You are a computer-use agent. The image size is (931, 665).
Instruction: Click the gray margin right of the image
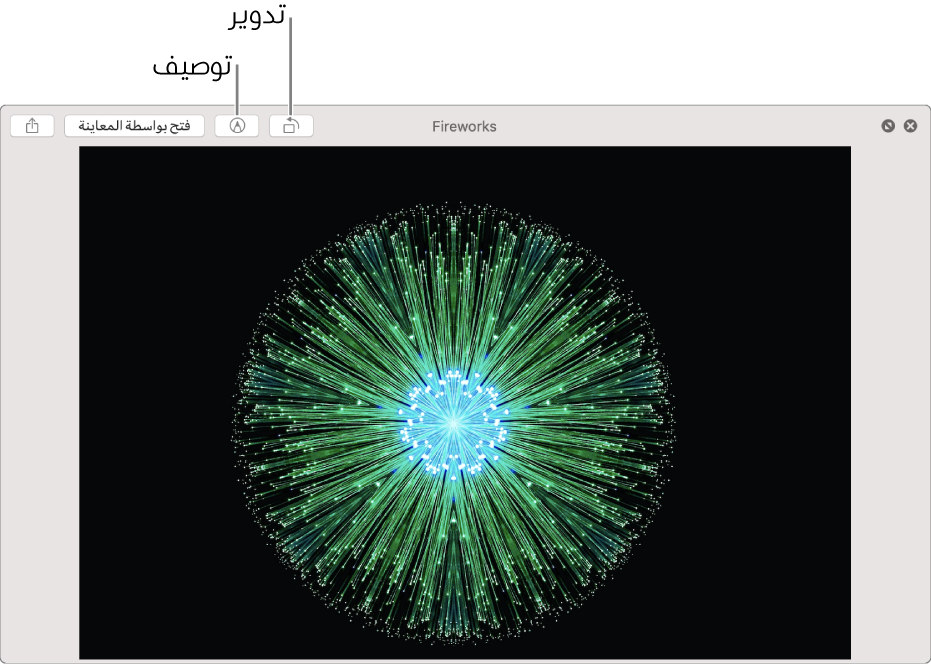(890, 400)
